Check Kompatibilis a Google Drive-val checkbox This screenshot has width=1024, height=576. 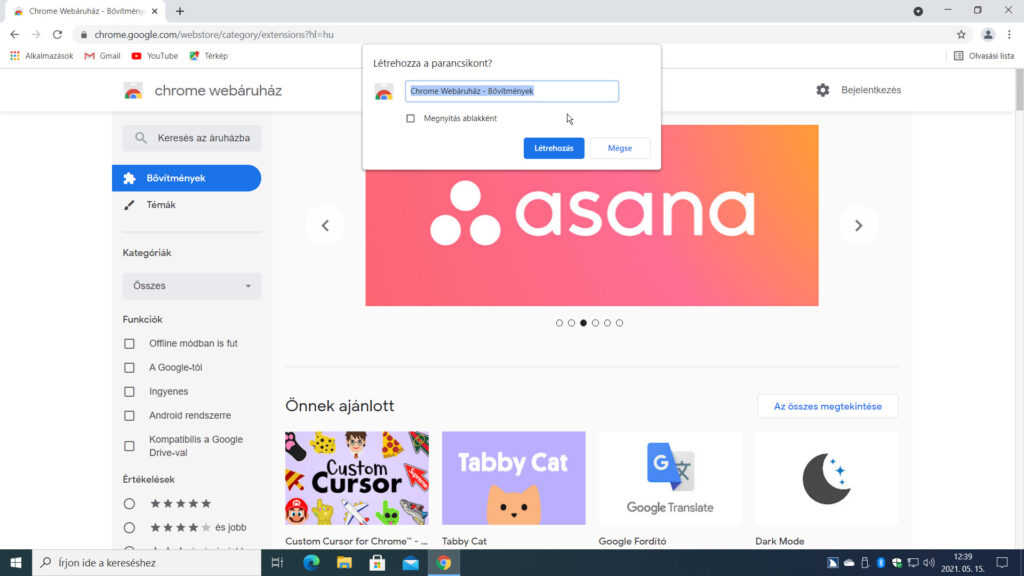point(129,446)
